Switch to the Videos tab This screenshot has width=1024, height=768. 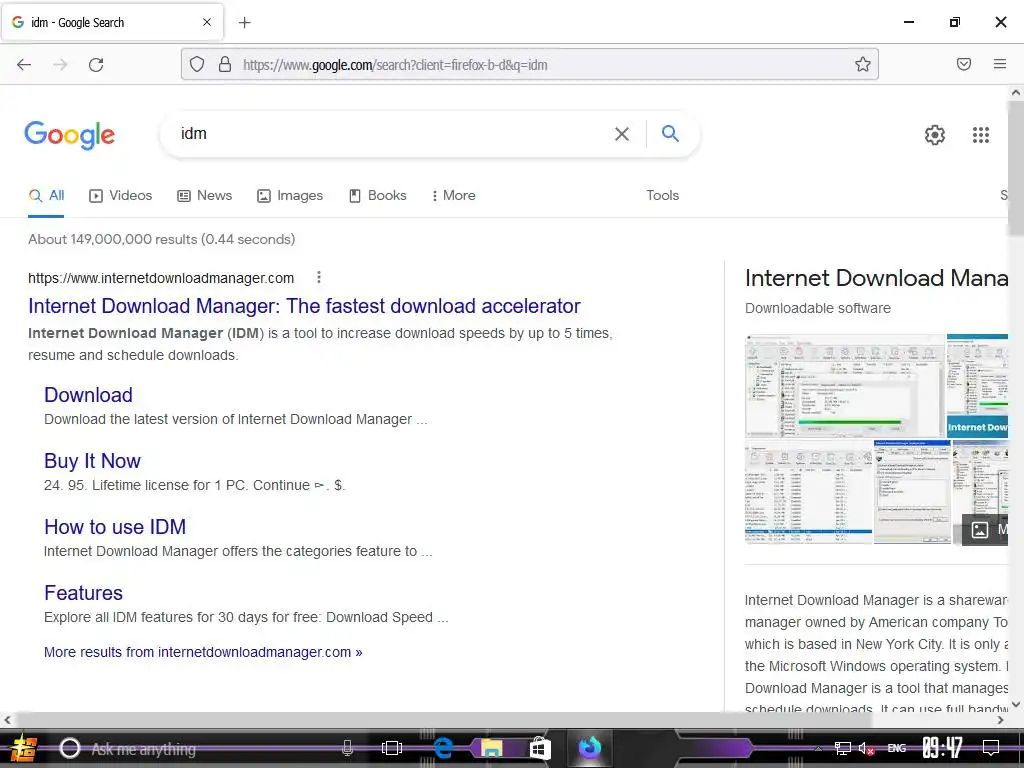click(121, 195)
